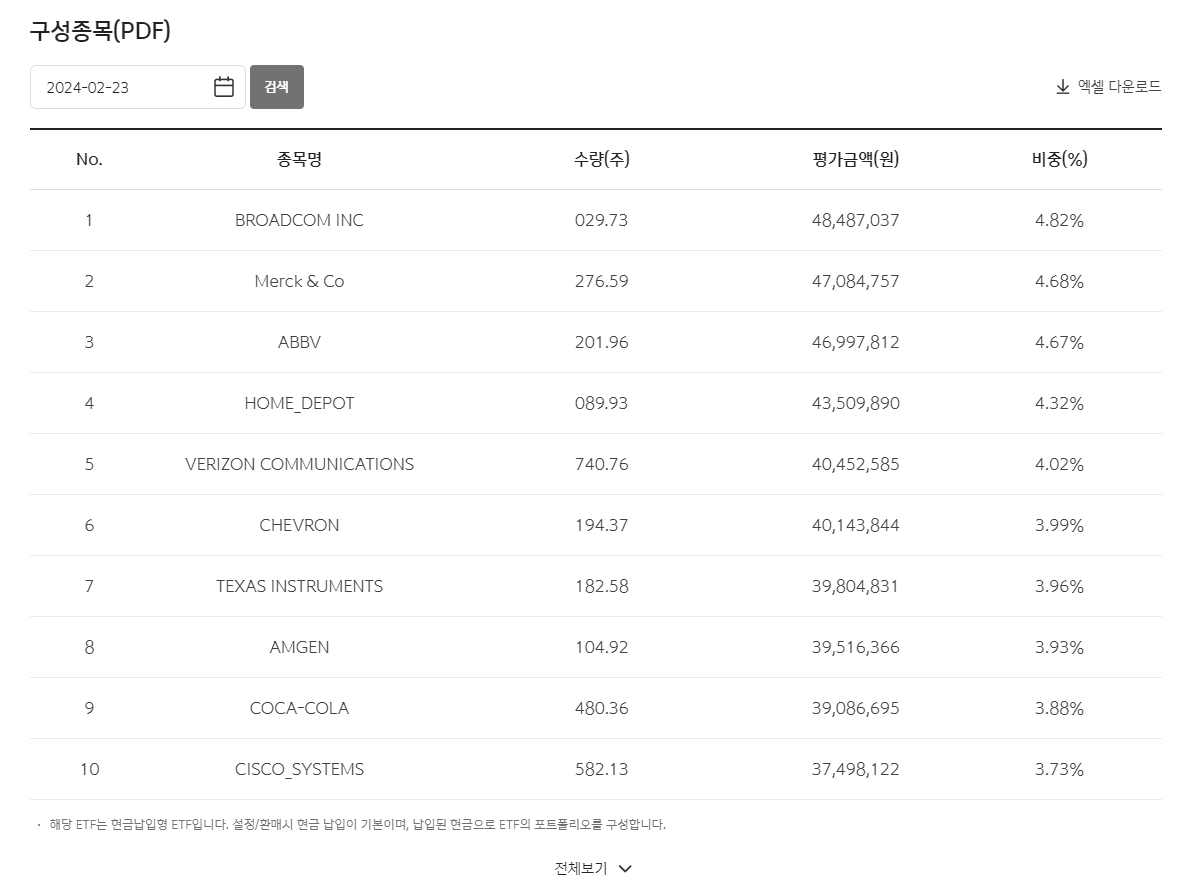The image size is (1201, 886).
Task: Click the No. column header
Action: [89, 159]
